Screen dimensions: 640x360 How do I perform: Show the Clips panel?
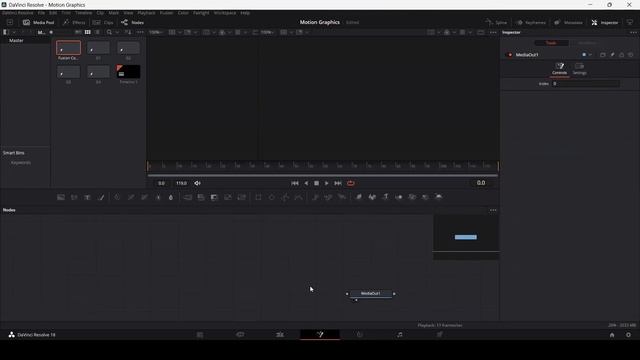[103, 22]
